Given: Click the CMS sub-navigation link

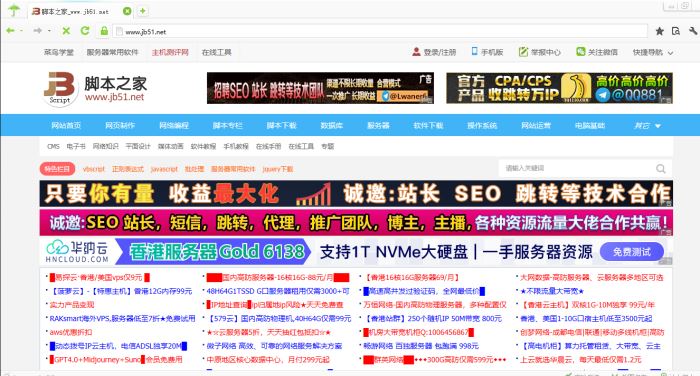Looking at the screenshot, I should (53, 146).
